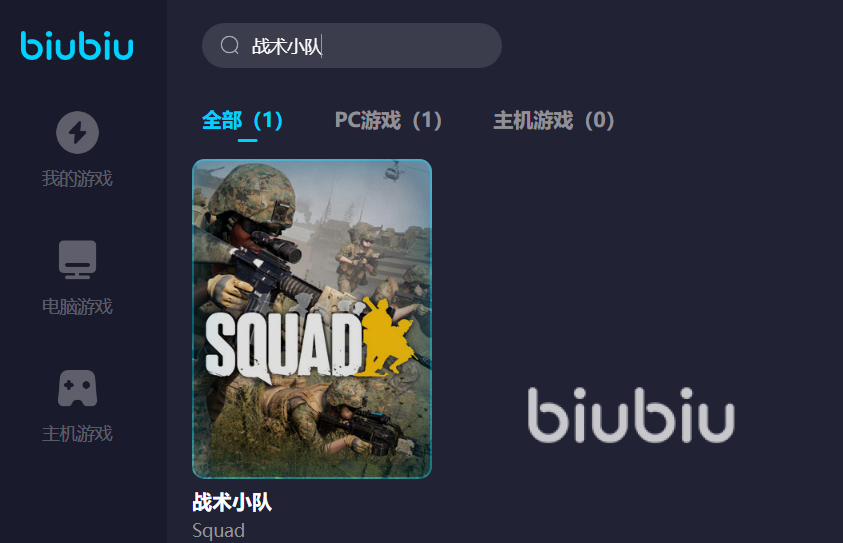Click the Squad subtitle under the cover
Screen dimensions: 843x543
tap(218, 531)
